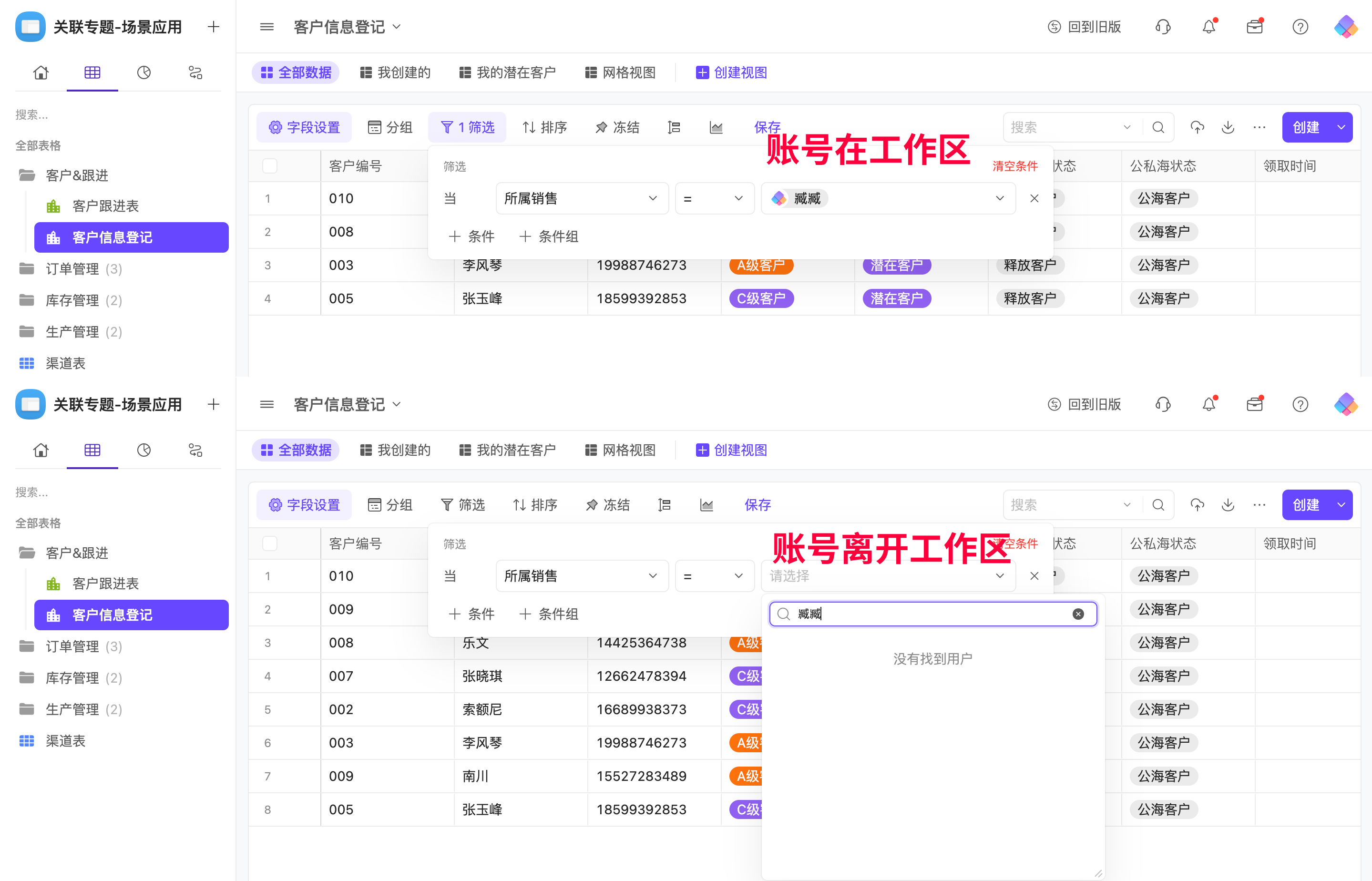Switch to 我的潜在客户 view tab in upper panel
This screenshot has height=881, width=1372.
[507, 72]
